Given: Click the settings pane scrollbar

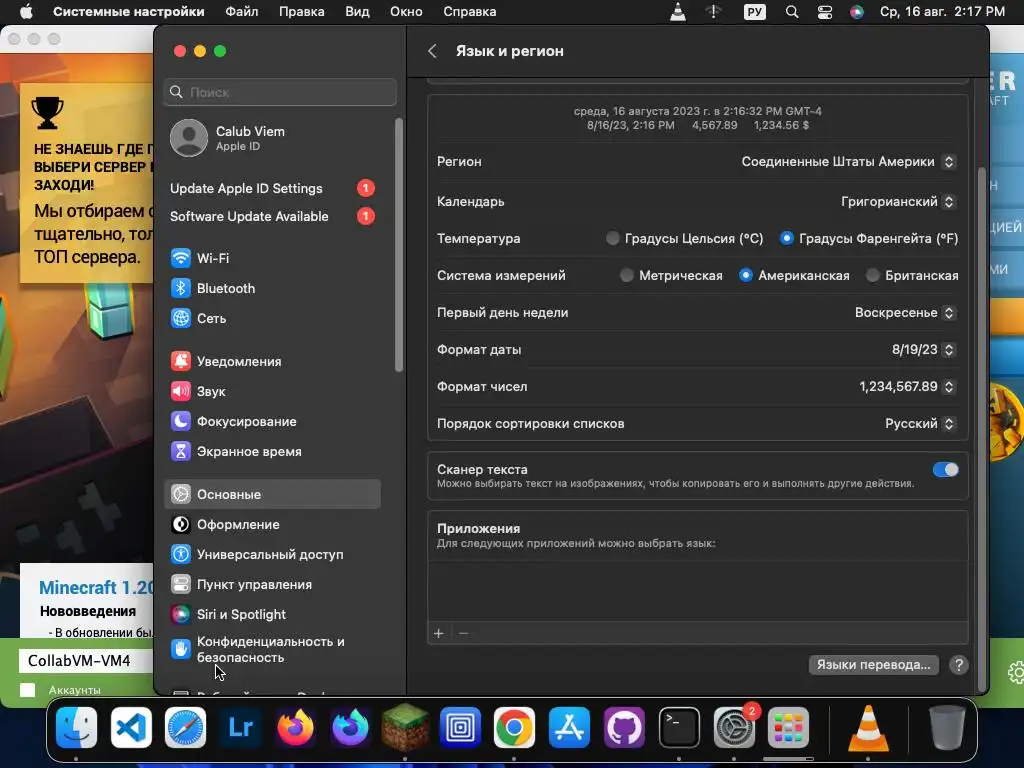Looking at the screenshot, I should point(982,428).
